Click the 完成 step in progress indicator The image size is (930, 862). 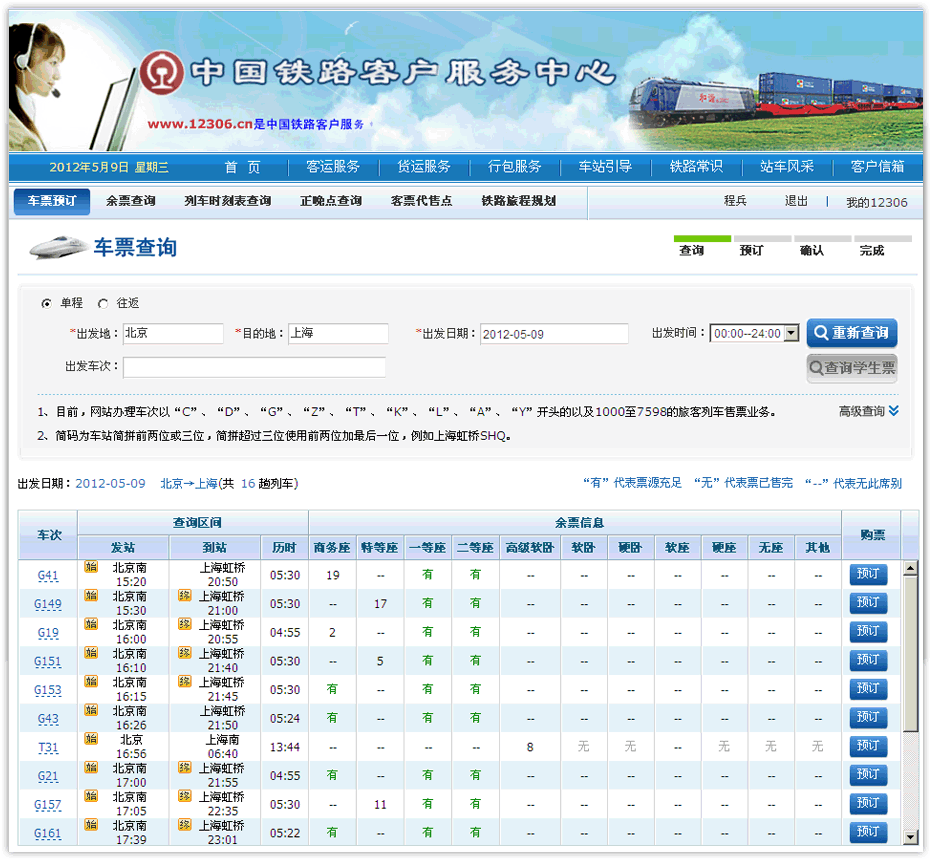click(872, 250)
